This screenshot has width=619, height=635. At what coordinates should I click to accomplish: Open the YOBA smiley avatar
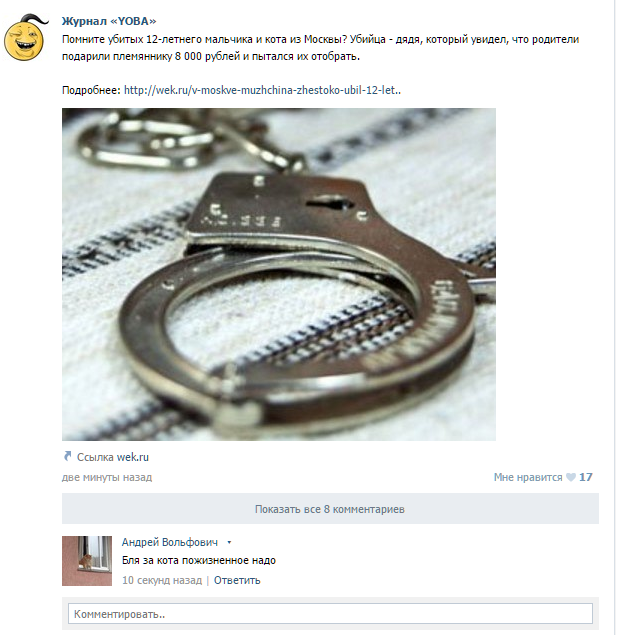click(x=26, y=37)
